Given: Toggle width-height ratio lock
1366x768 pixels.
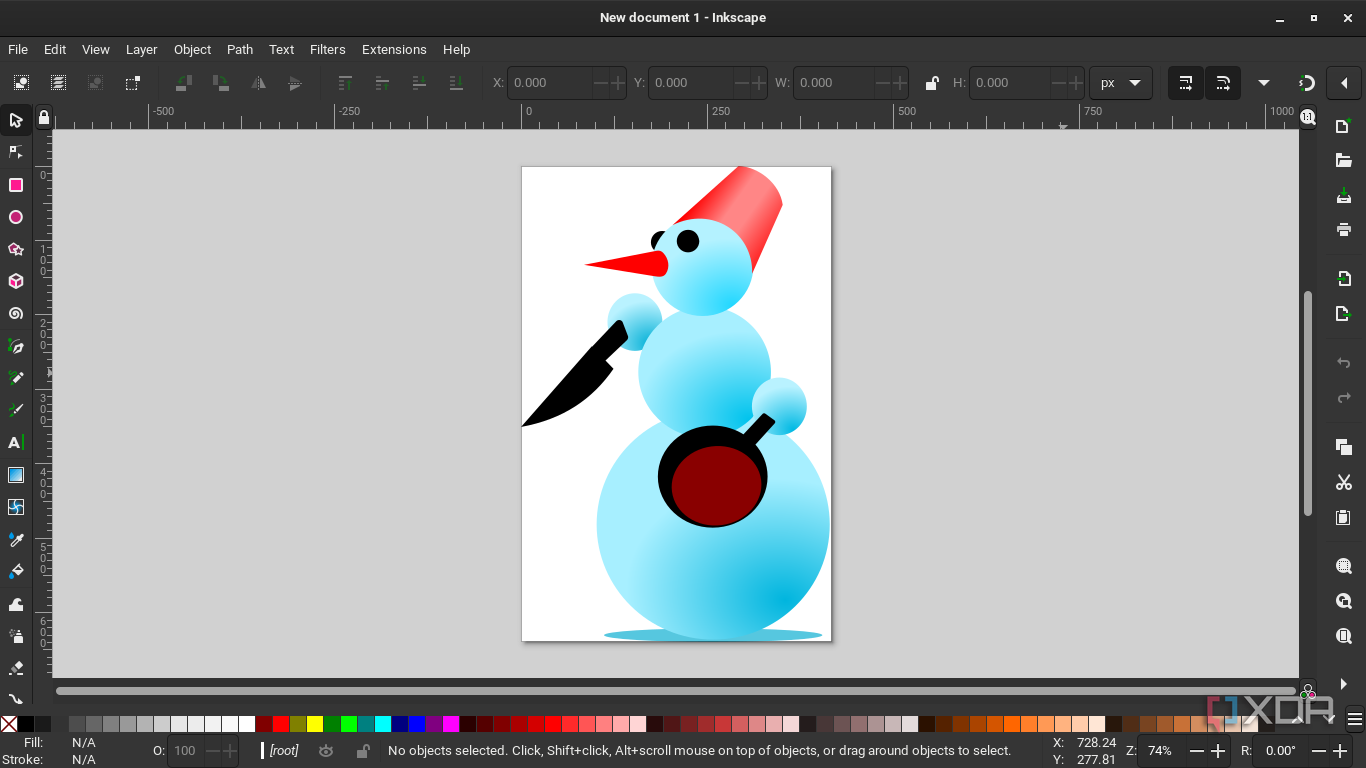Looking at the screenshot, I should click(932, 83).
